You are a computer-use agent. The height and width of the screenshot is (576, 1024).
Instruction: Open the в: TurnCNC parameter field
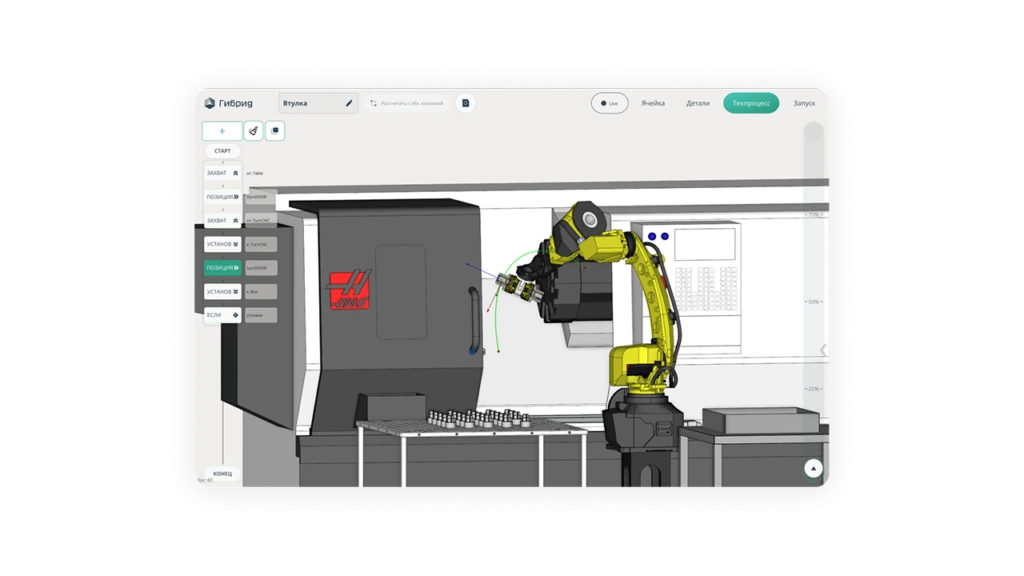pos(261,244)
